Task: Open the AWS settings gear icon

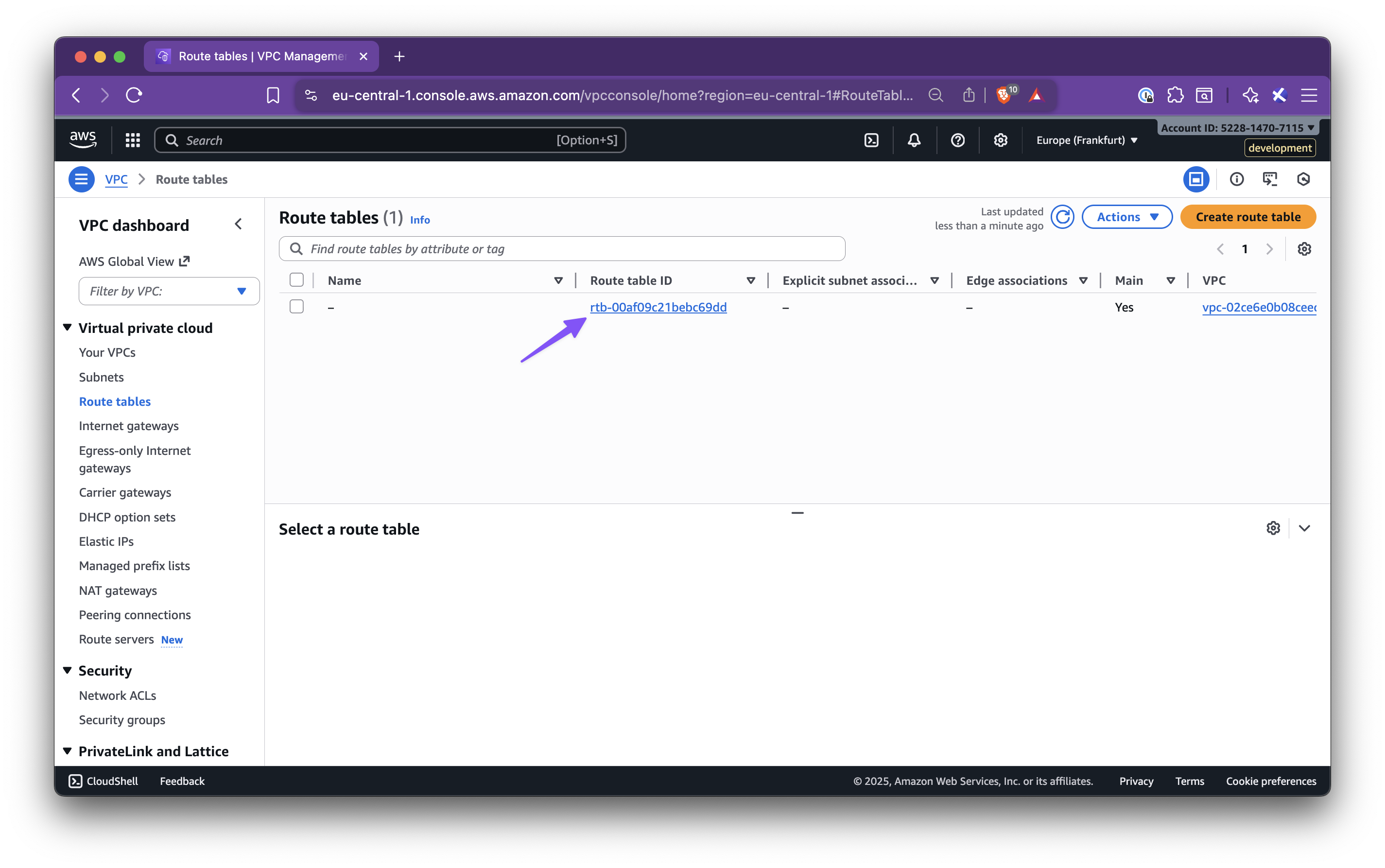Action: (1000, 139)
